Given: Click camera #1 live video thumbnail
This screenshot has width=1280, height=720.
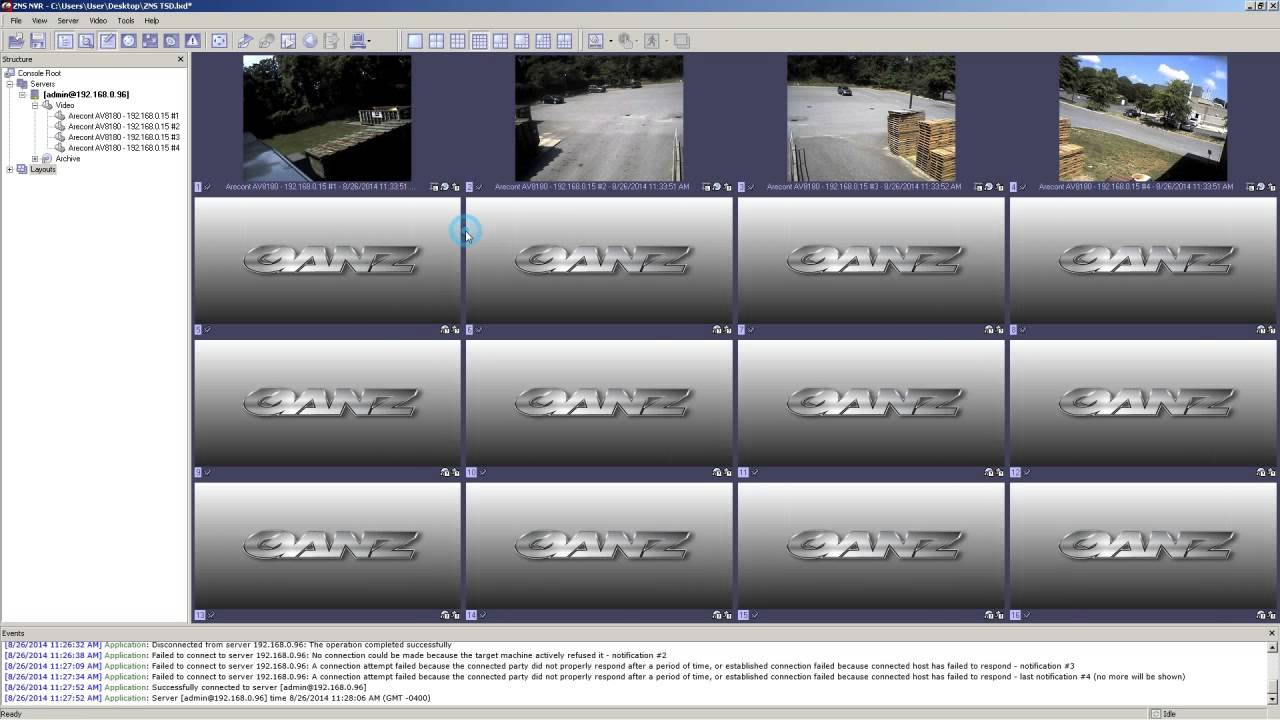Looking at the screenshot, I should 327,118.
